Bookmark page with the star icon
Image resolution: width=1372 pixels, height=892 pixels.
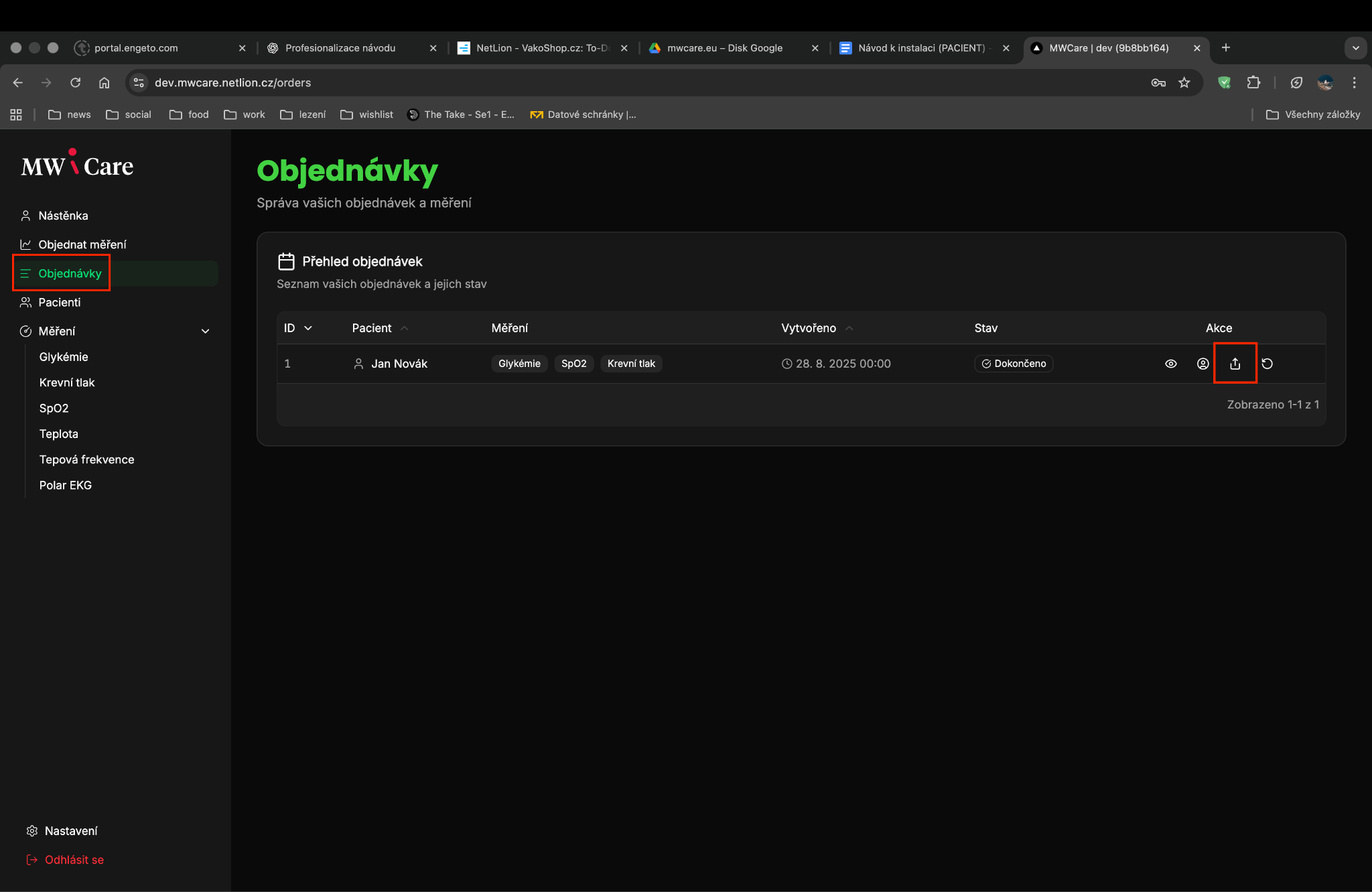pyautogui.click(x=1184, y=82)
